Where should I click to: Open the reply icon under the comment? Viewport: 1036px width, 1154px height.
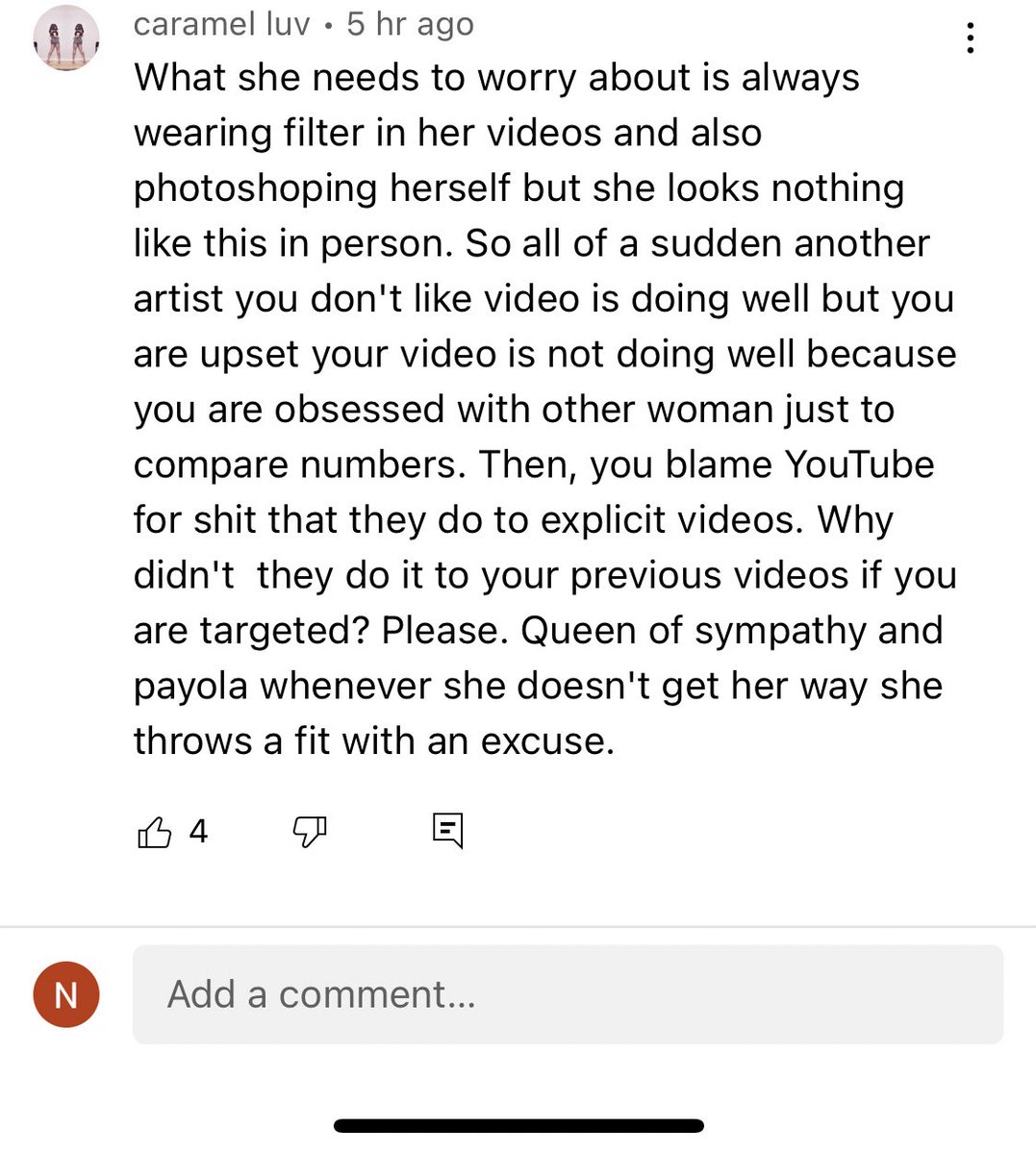[447, 831]
